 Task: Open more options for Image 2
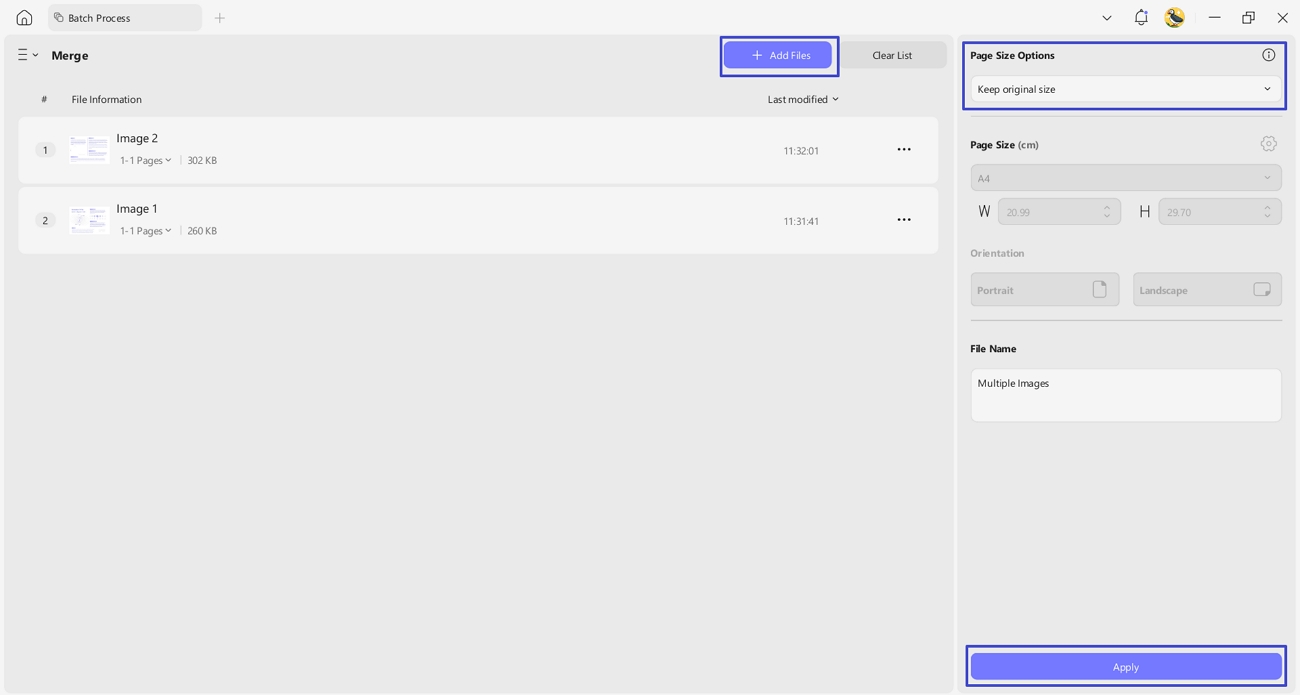tap(904, 150)
